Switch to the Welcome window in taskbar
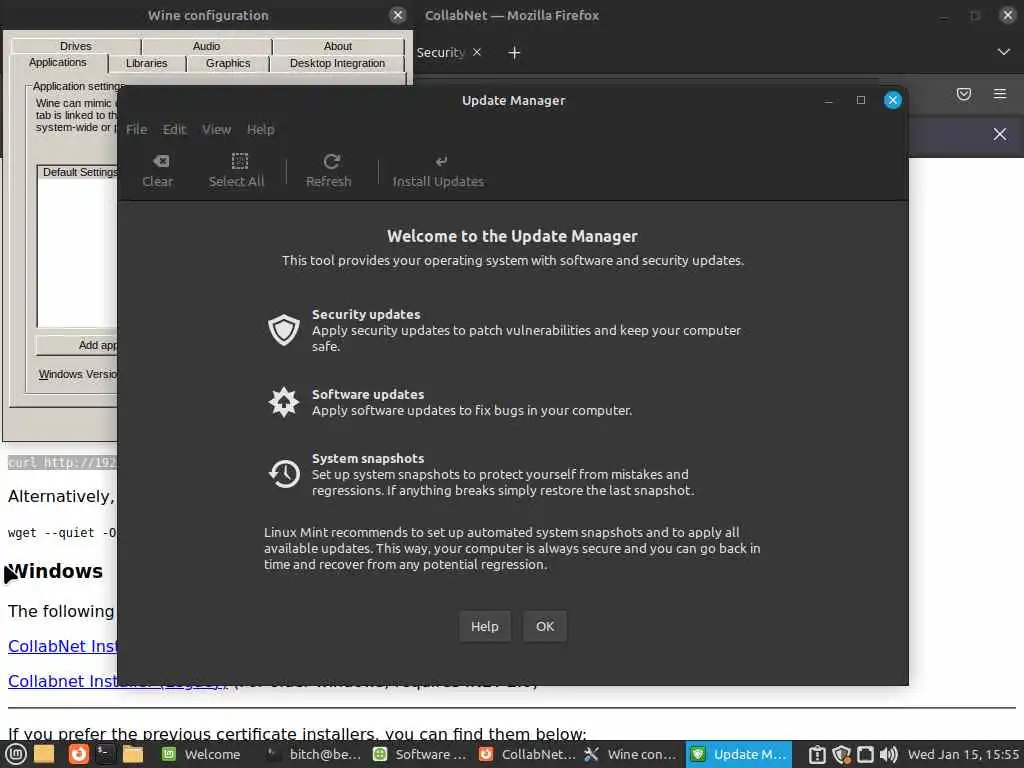The width and height of the screenshot is (1024, 768). click(202, 754)
